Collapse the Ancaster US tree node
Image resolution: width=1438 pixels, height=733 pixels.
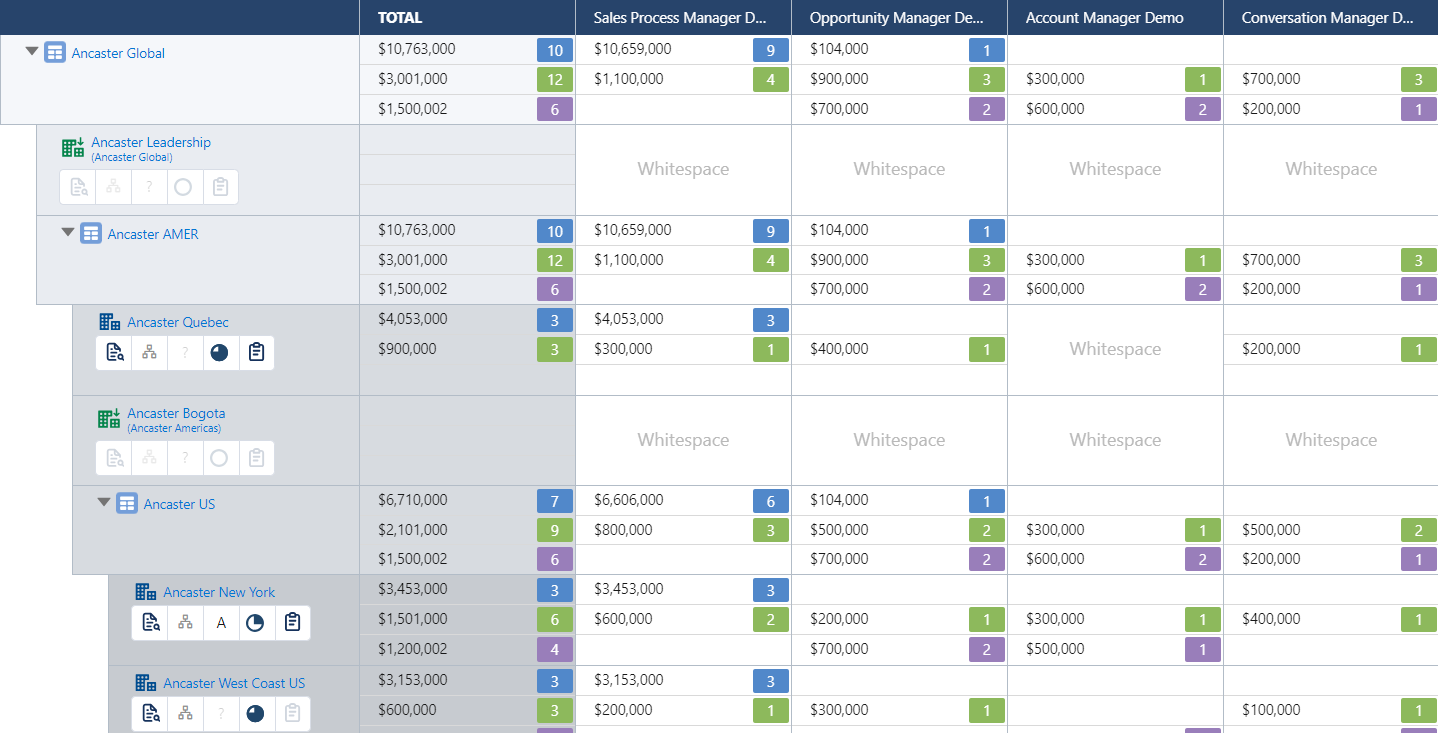[104, 503]
